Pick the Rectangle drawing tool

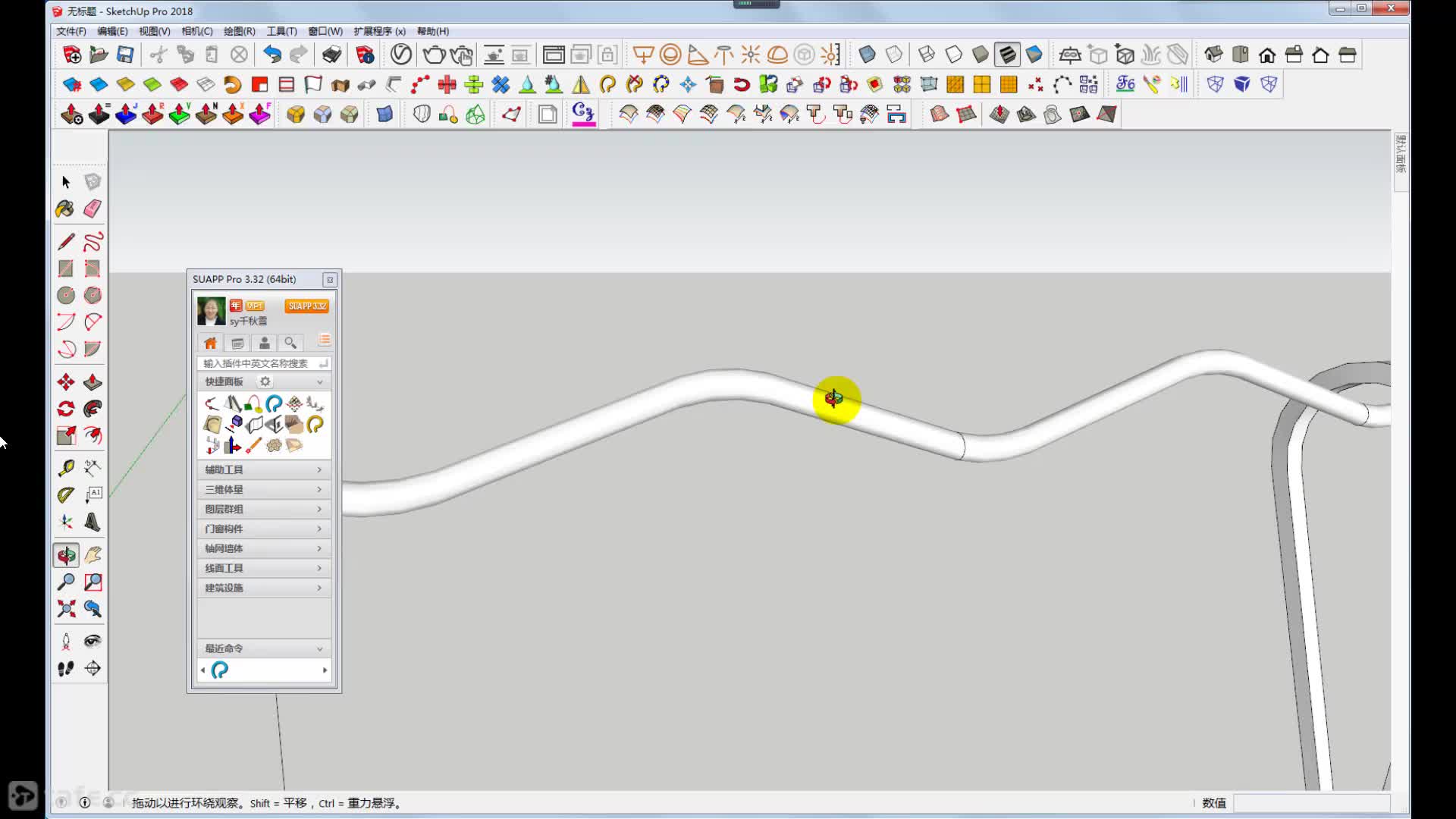click(66, 268)
